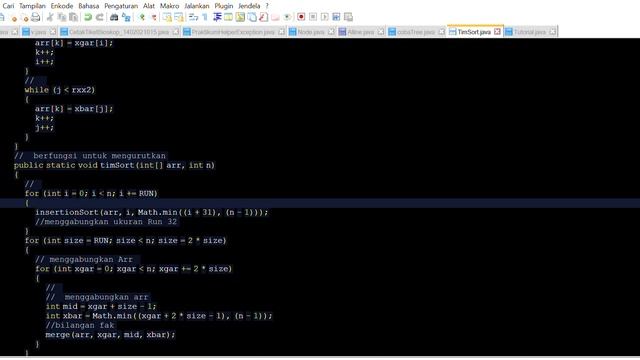Toggle file monitoring eye icon
Image resolution: width=640 pixels, height=360 pixels.
click(x=287, y=17)
